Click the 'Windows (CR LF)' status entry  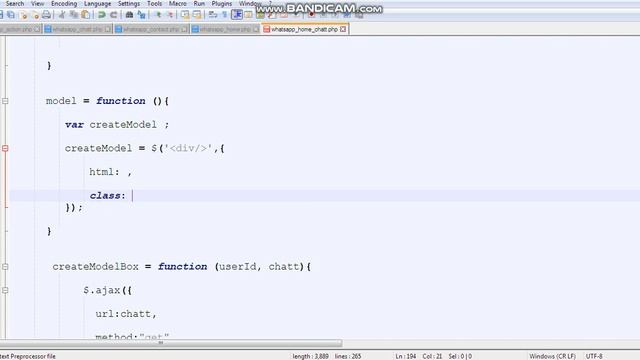552,356
